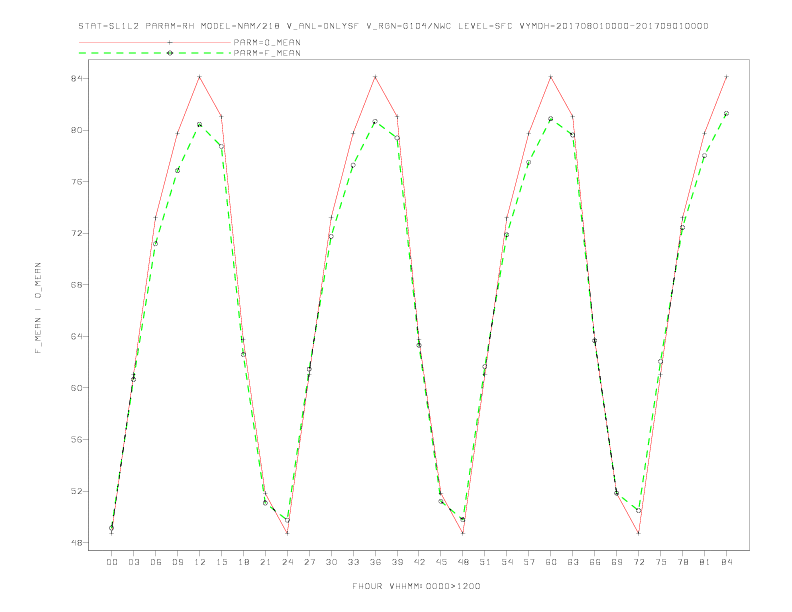Click the x-axis forecast hour label 51
Viewport: 792px width, 612px height.
[x=485, y=562]
